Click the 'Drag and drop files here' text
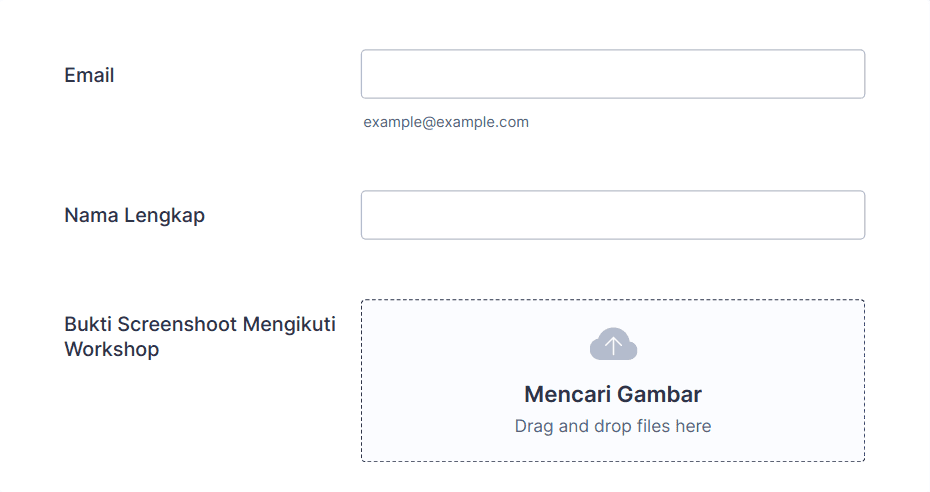Image resolution: width=930 pixels, height=492 pixels. [x=613, y=426]
